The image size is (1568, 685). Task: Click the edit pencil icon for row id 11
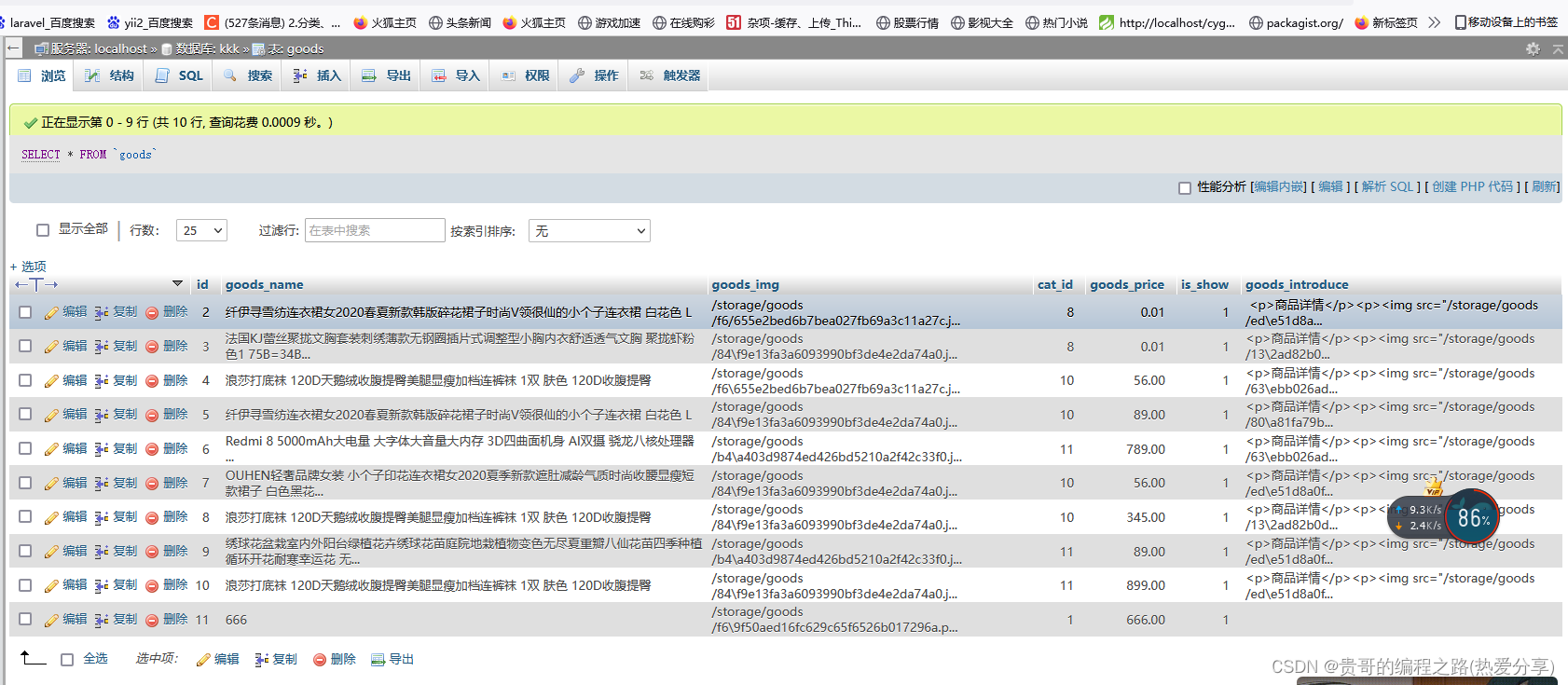51,620
